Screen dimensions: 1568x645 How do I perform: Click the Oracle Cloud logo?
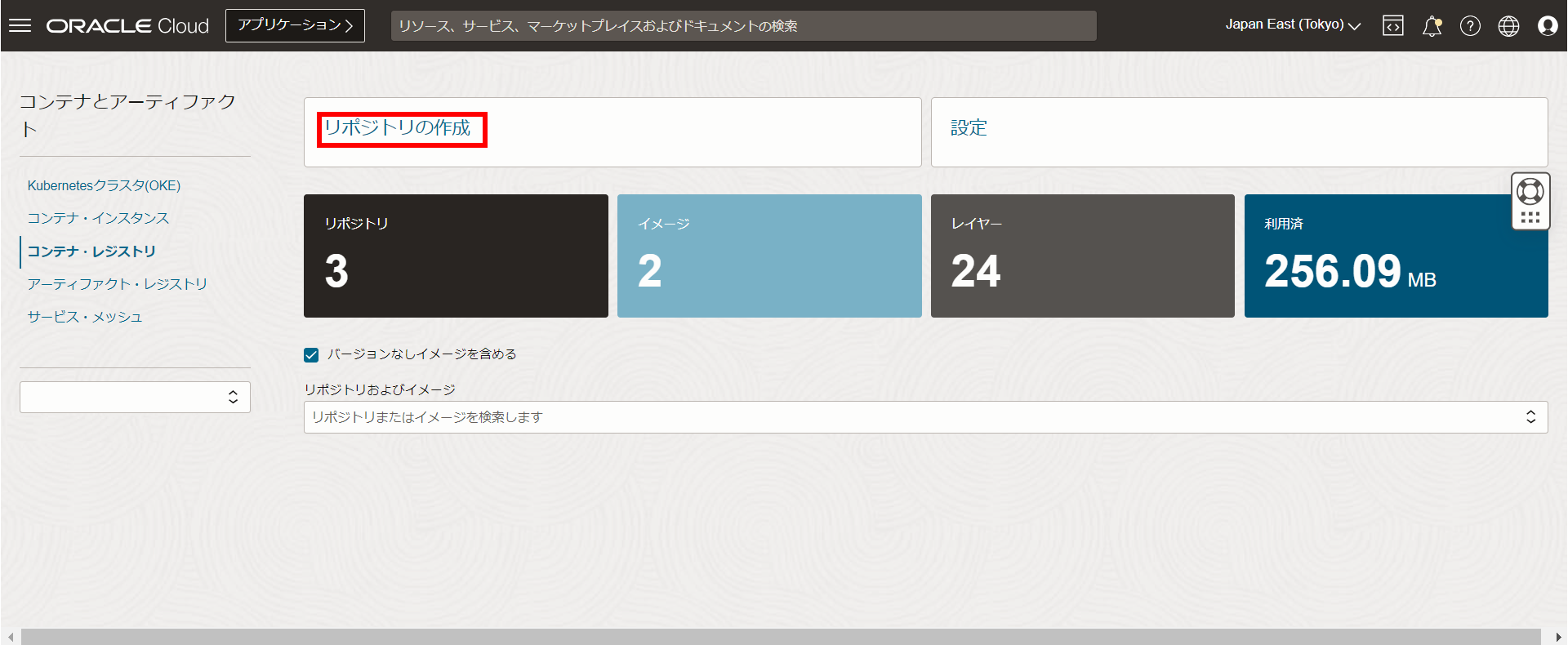point(127,26)
